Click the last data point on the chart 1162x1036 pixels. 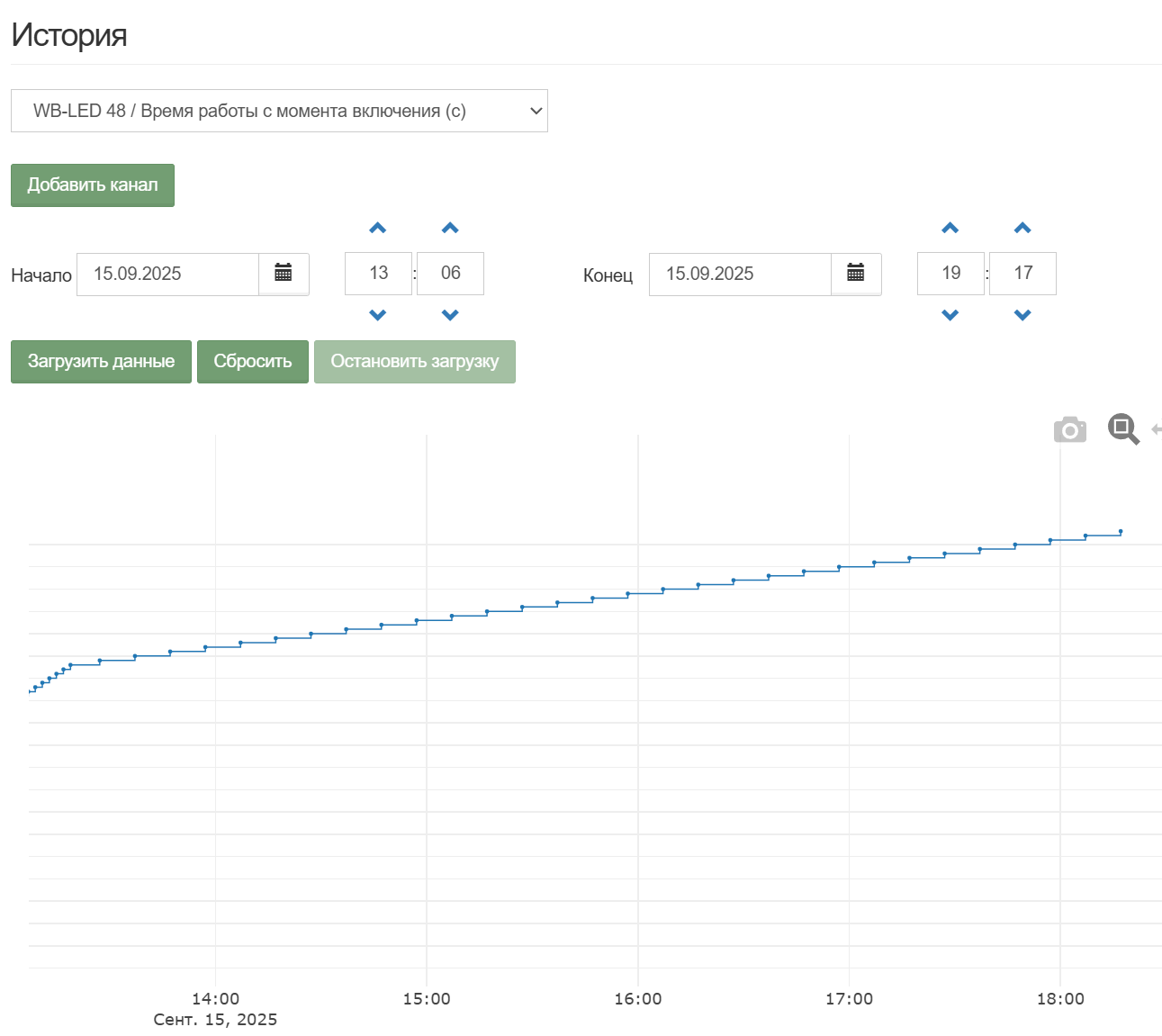point(1121,531)
